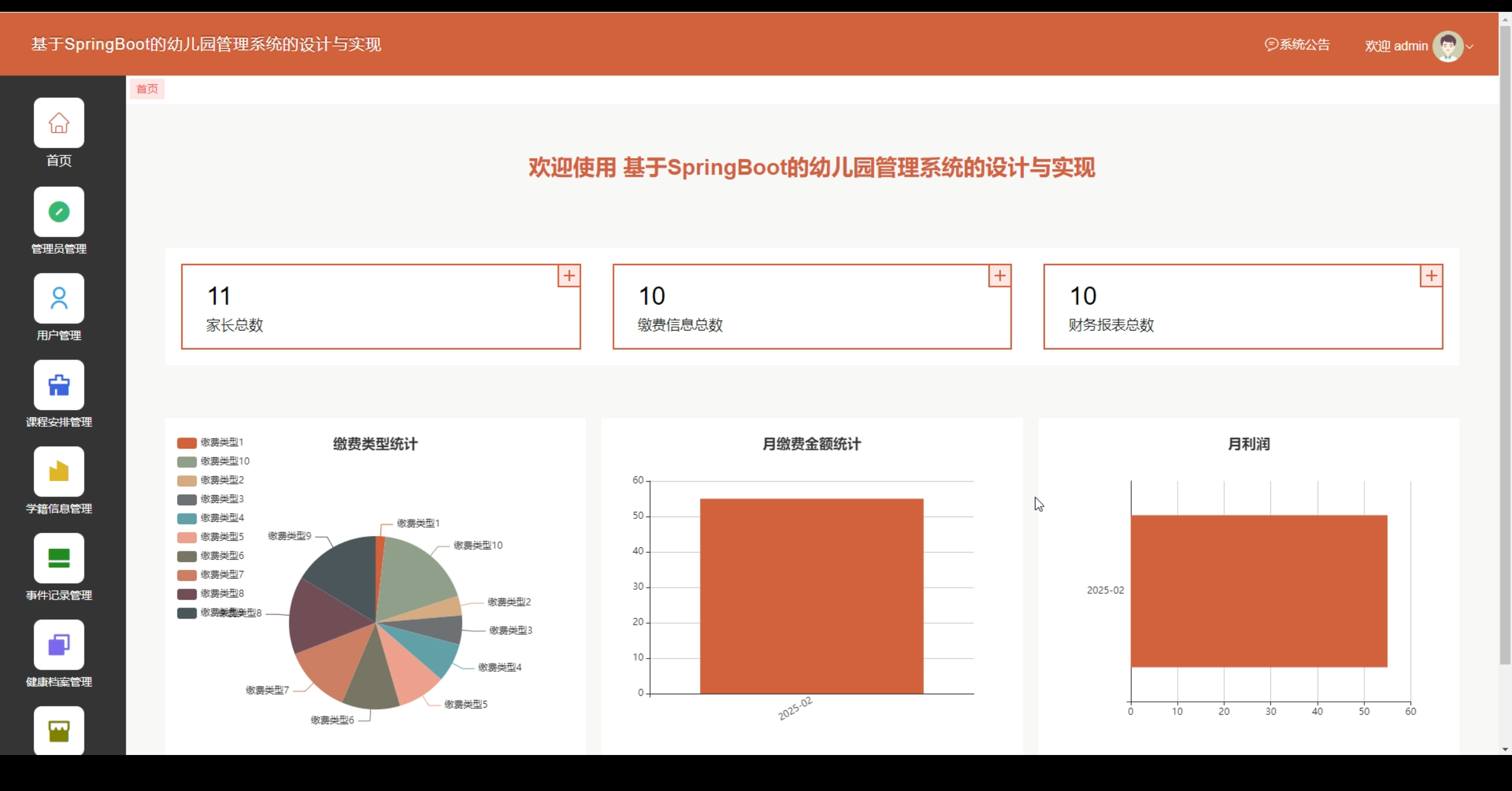Click the olive storefront icon at sidebar bottom

[x=59, y=731]
